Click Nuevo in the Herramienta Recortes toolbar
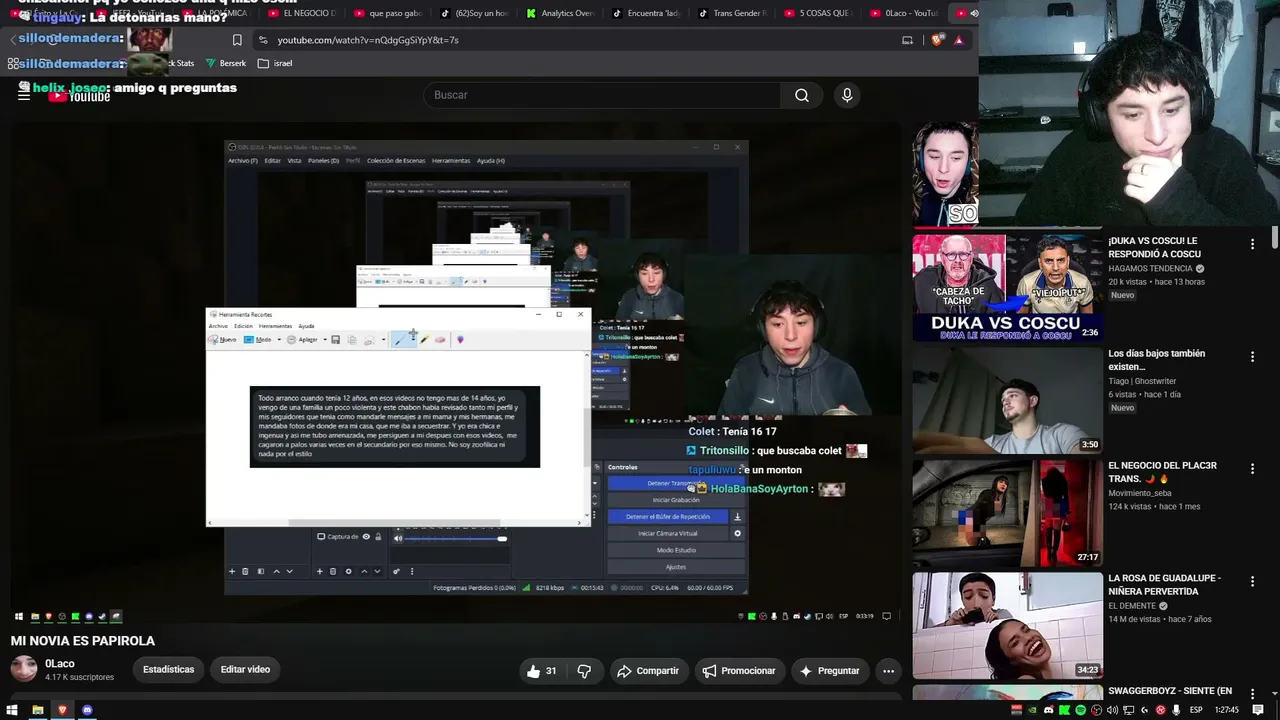This screenshot has height=720, width=1280. 223,340
